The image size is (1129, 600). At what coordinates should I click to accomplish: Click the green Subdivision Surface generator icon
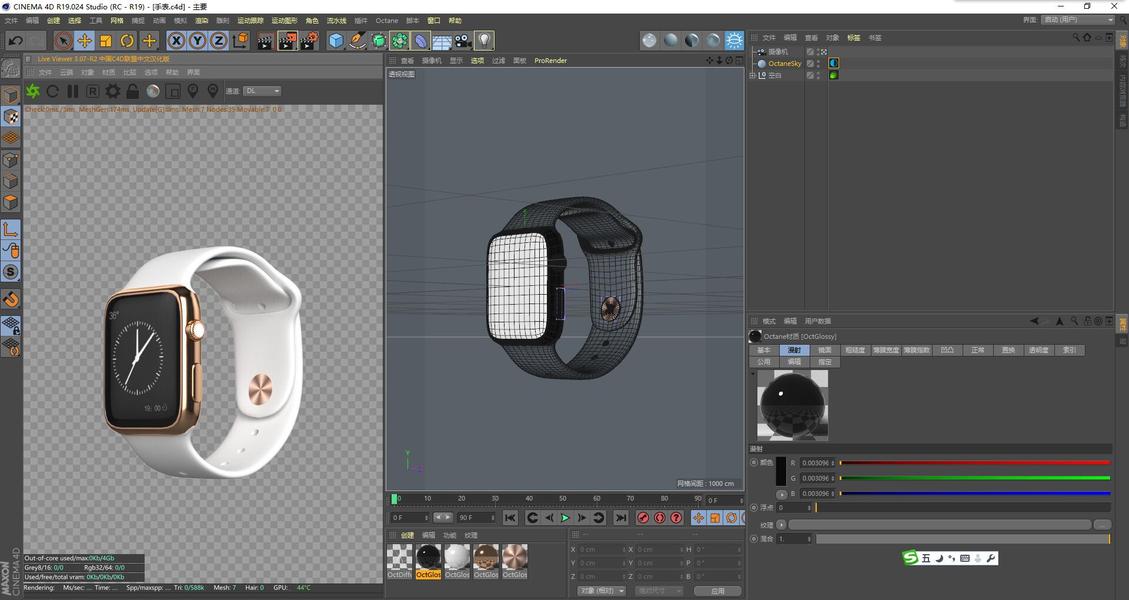379,40
